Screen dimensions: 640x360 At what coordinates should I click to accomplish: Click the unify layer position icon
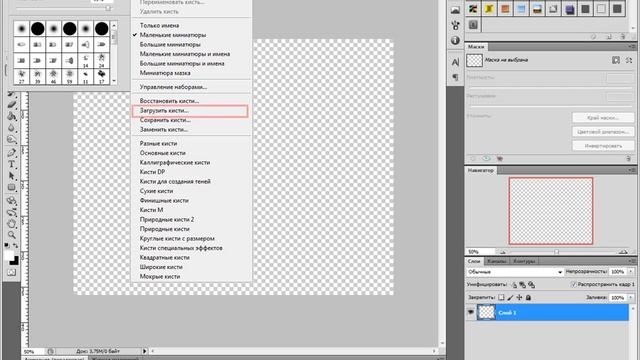(514, 284)
